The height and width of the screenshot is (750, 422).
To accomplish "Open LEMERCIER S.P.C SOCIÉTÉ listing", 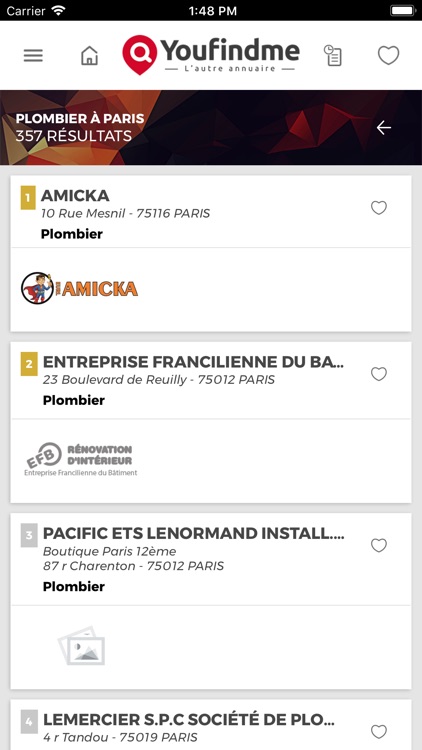I will (x=189, y=719).
